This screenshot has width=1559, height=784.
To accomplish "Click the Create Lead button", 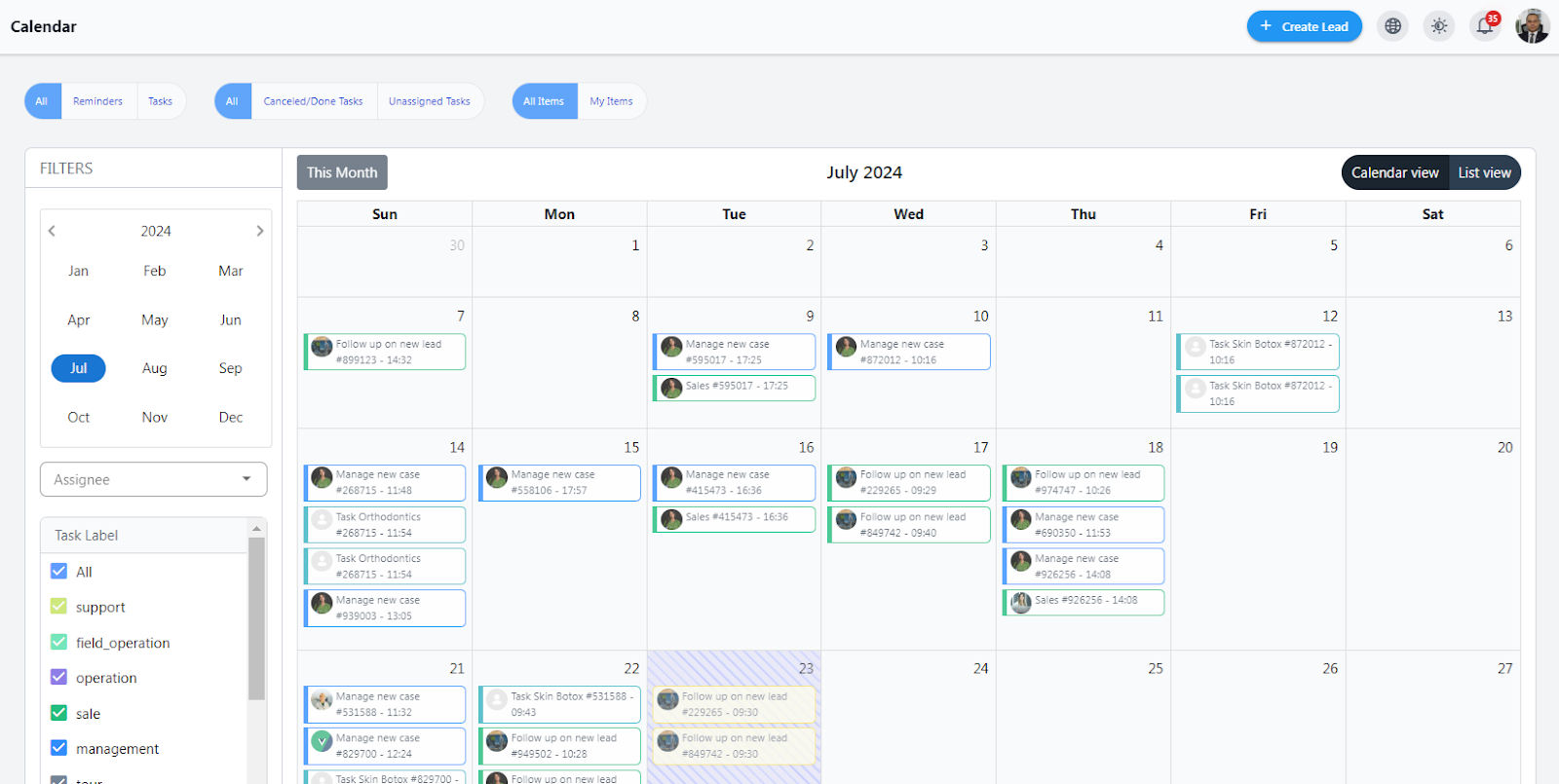I will 1304,26.
